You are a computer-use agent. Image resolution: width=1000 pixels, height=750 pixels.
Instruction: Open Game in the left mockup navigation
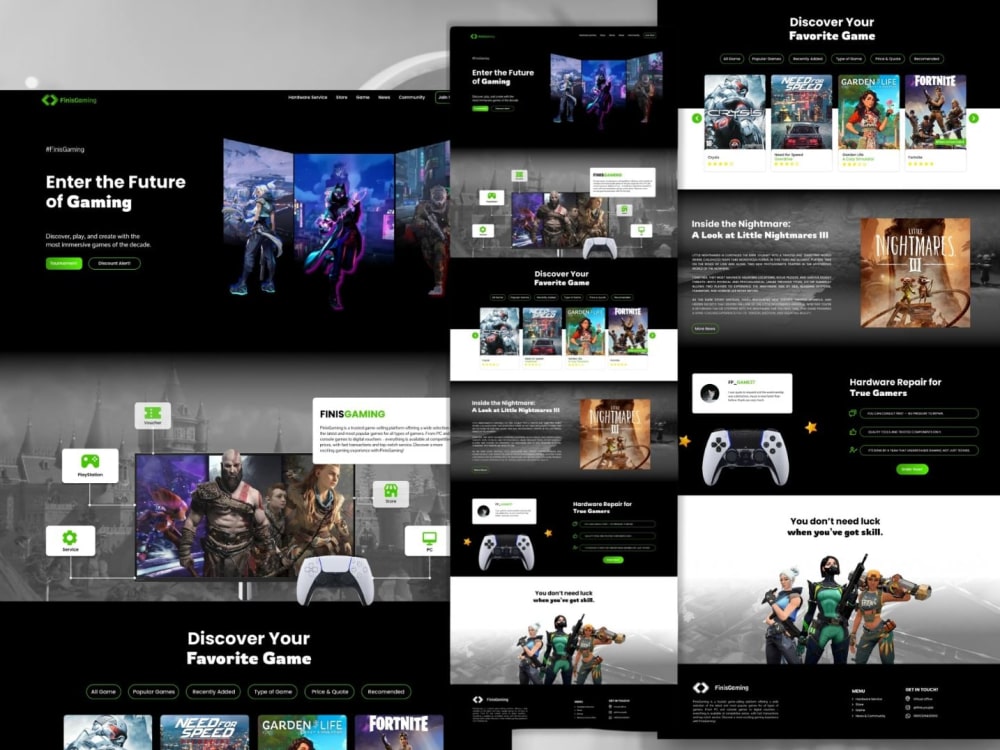point(363,98)
